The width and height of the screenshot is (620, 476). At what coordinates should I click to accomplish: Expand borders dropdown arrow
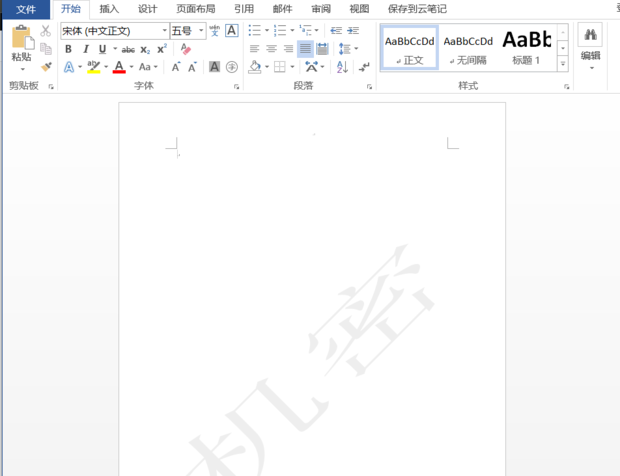click(292, 67)
